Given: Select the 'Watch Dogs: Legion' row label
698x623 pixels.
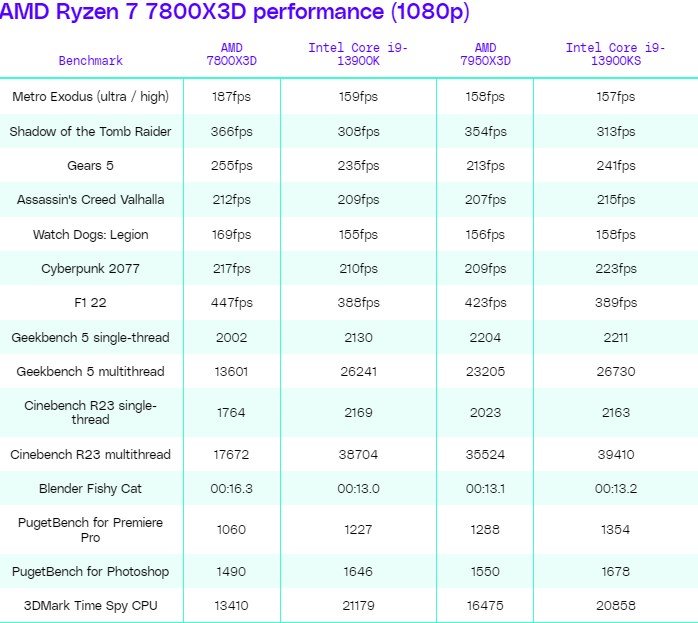Looking at the screenshot, I should [90, 235].
